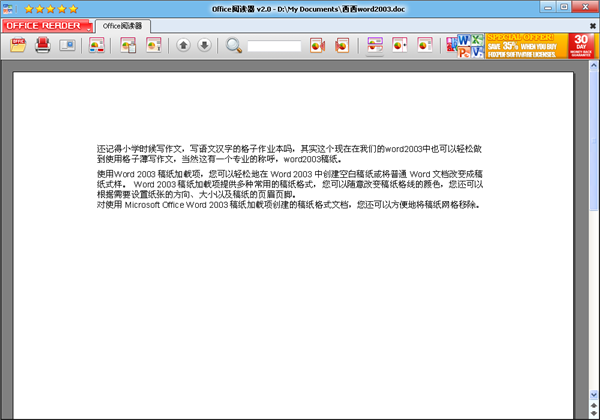Click the page navigation diamond below scrollbar

593,409
